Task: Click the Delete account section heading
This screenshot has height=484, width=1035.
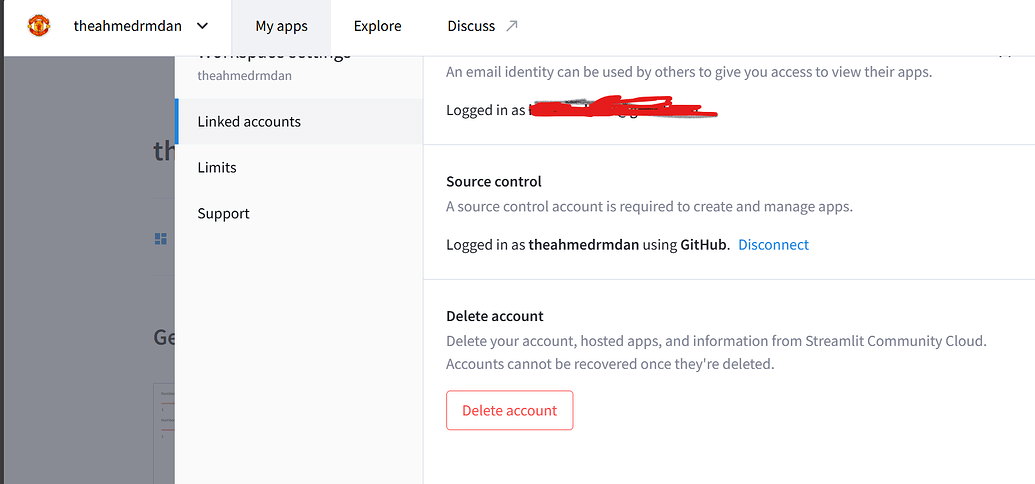Action: coord(494,316)
